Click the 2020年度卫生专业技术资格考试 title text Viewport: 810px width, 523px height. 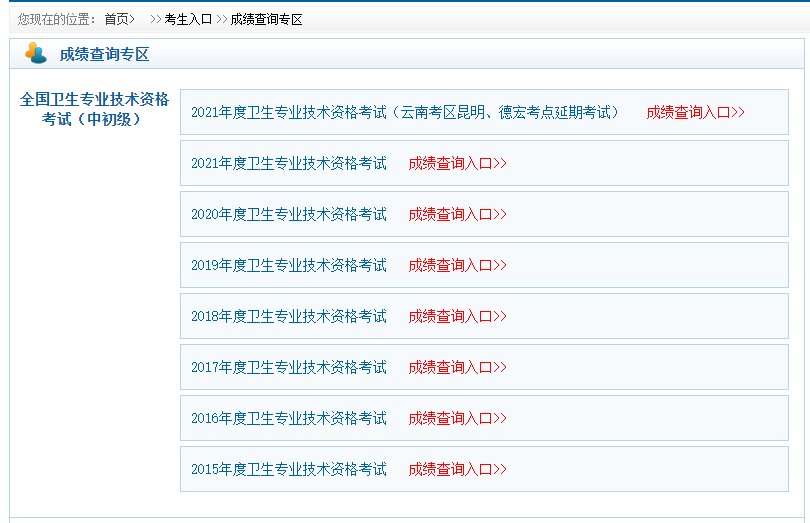pos(288,214)
